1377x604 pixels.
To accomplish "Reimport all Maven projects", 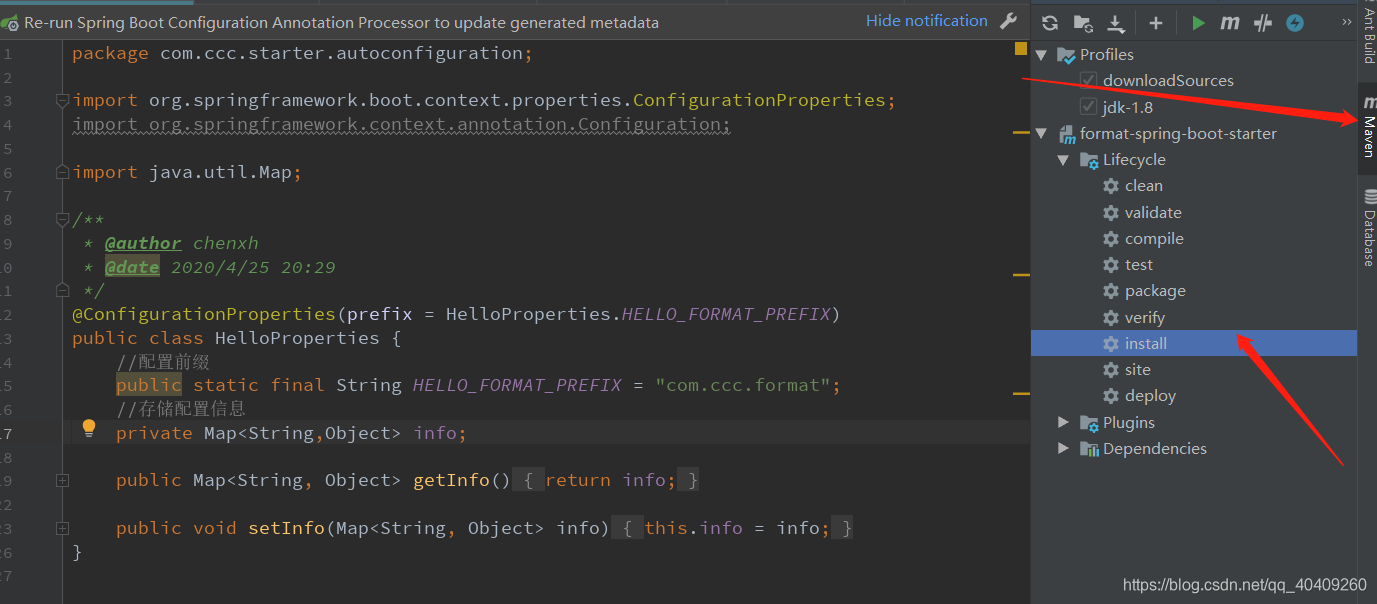I will click(1050, 23).
